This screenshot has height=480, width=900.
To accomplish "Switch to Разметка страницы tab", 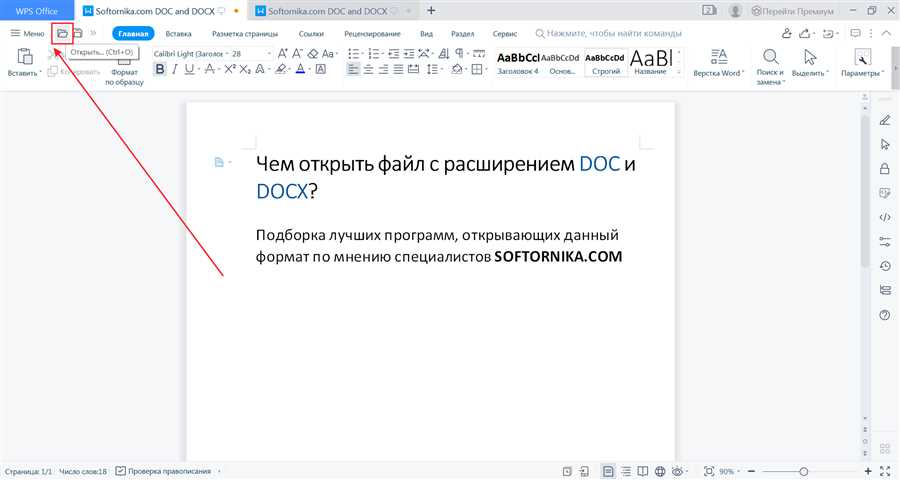I will (x=245, y=34).
